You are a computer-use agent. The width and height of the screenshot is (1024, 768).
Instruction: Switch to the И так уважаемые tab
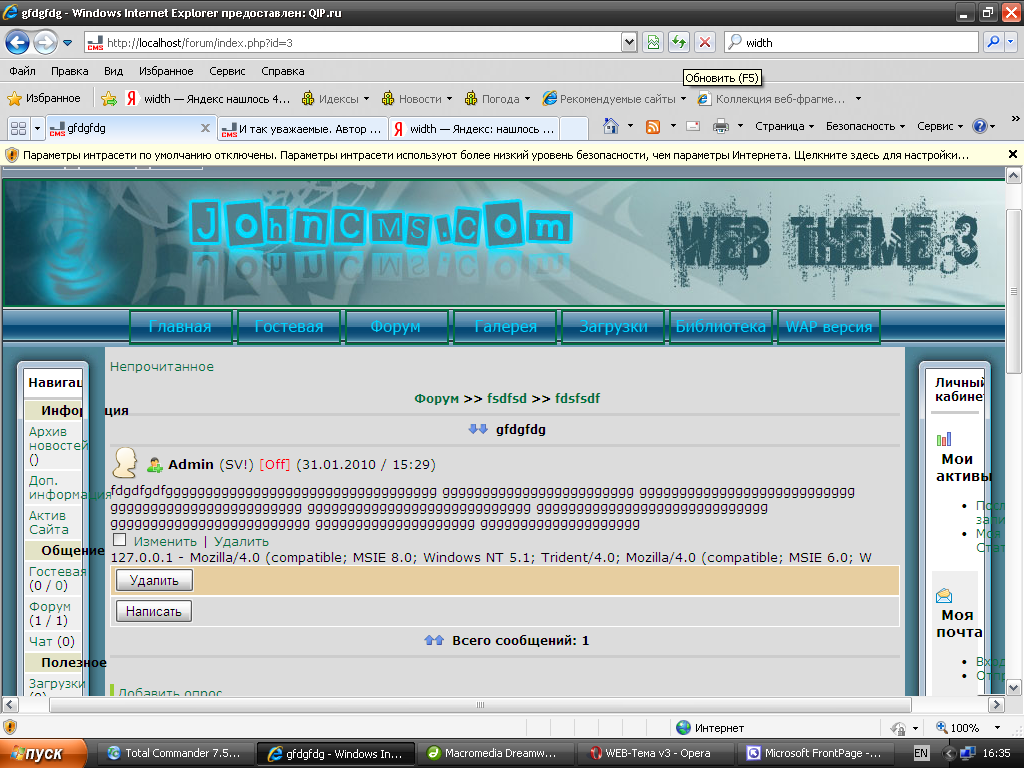click(302, 129)
